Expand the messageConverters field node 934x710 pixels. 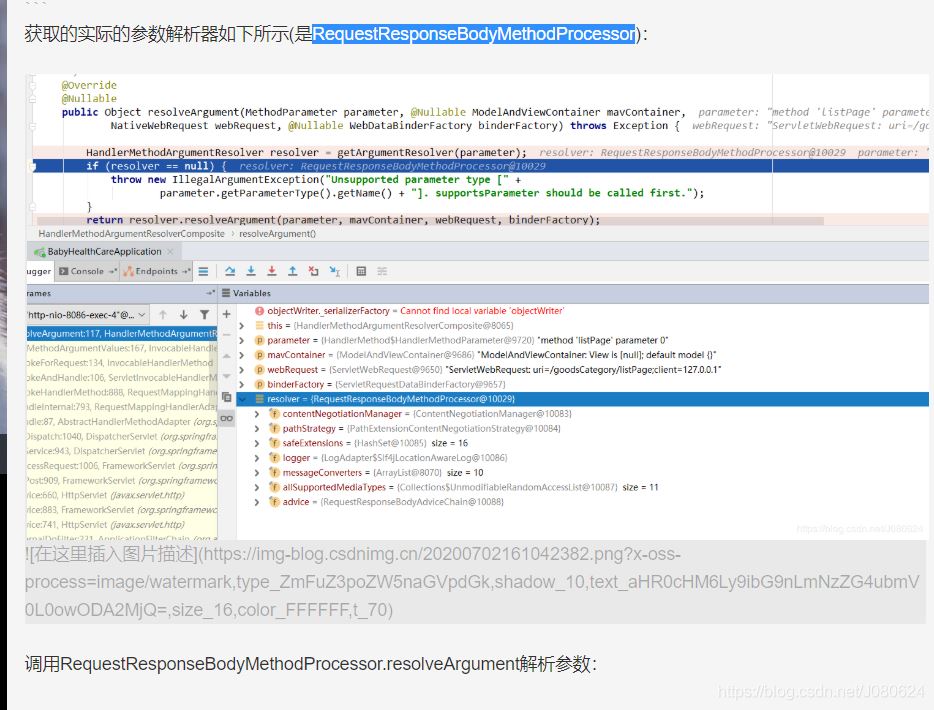[x=257, y=472]
